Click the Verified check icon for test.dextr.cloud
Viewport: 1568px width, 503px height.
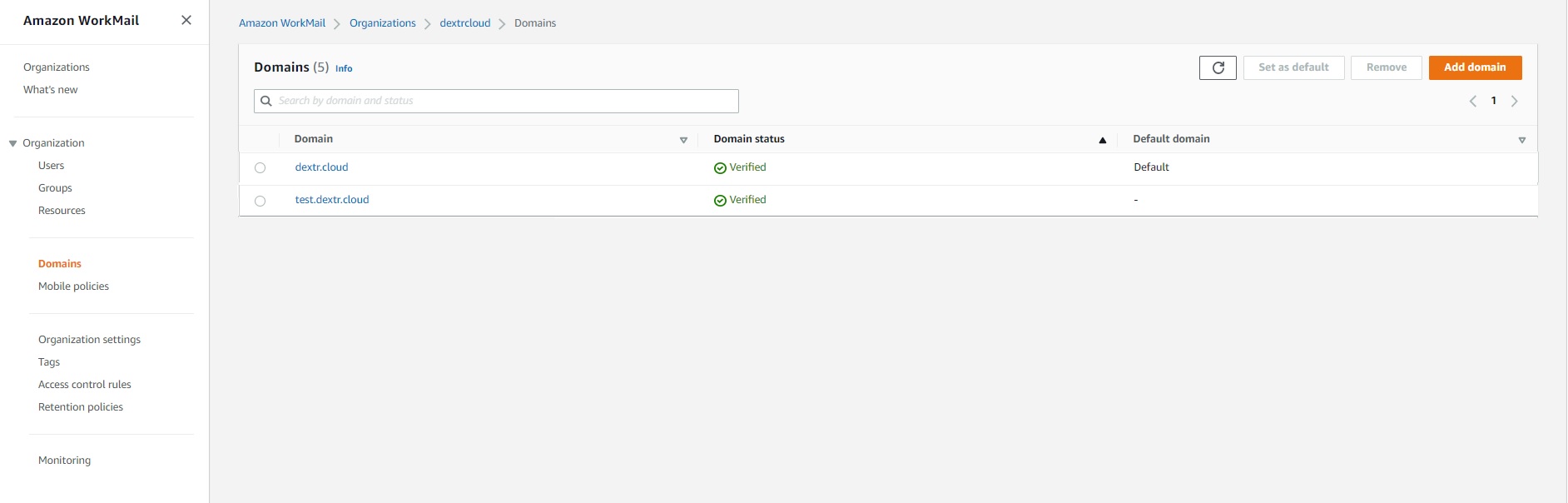[x=720, y=201]
